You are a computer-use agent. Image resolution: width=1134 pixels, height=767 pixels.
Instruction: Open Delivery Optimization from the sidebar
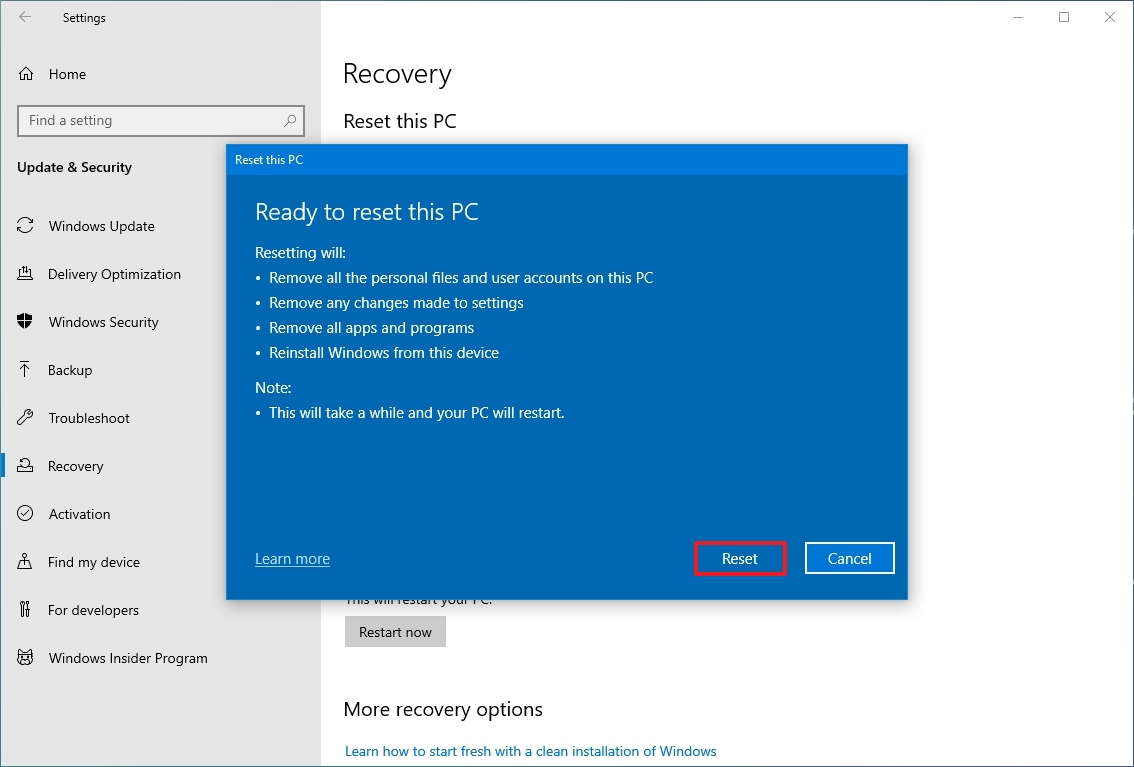coord(24,274)
